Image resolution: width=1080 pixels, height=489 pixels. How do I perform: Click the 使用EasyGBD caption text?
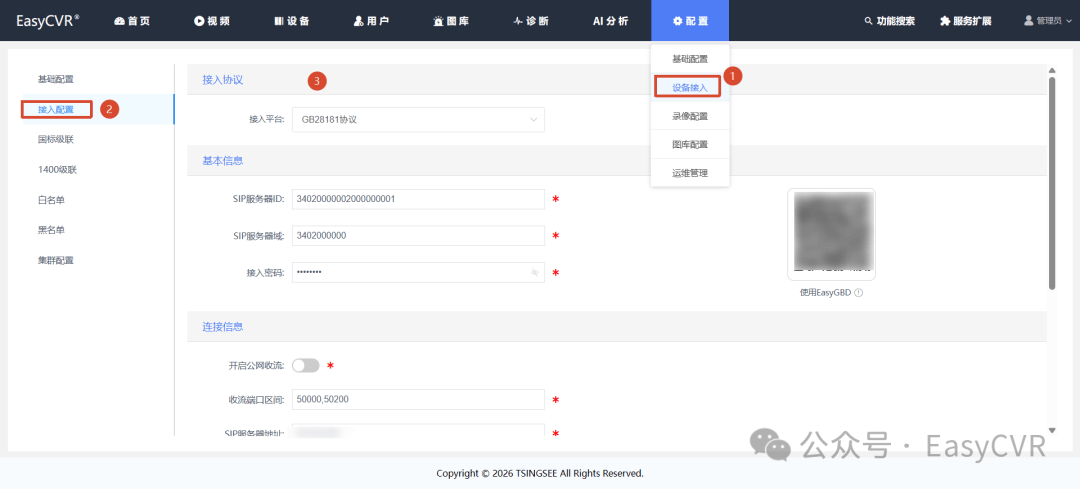[x=825, y=293]
